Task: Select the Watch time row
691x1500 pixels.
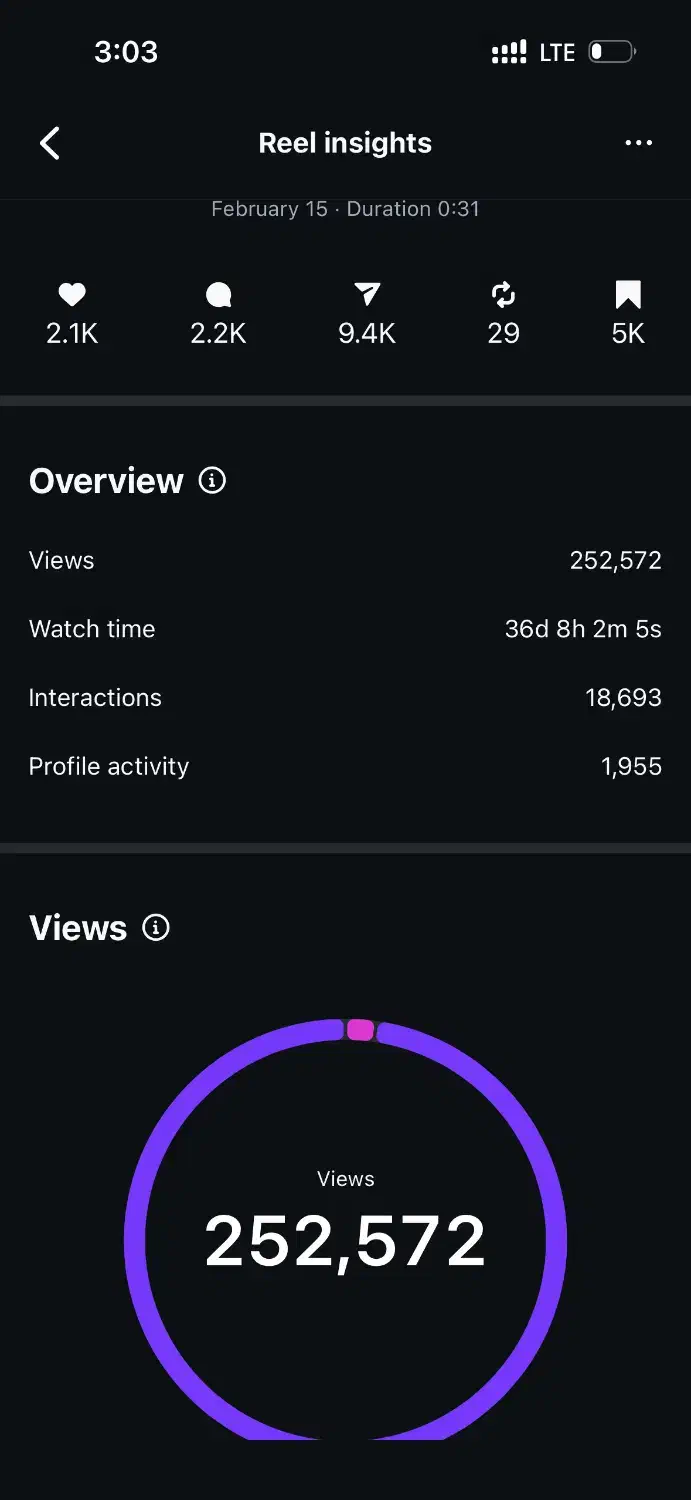Action: pos(345,629)
